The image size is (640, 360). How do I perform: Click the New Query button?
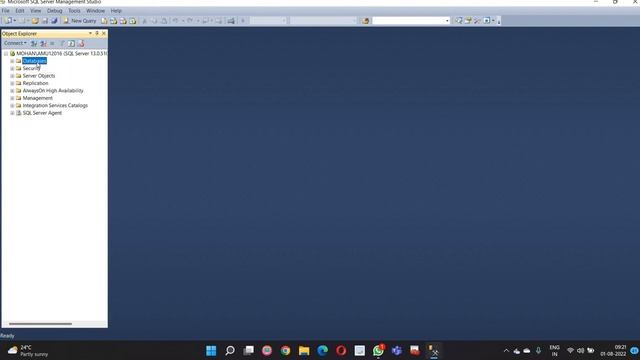point(80,20)
